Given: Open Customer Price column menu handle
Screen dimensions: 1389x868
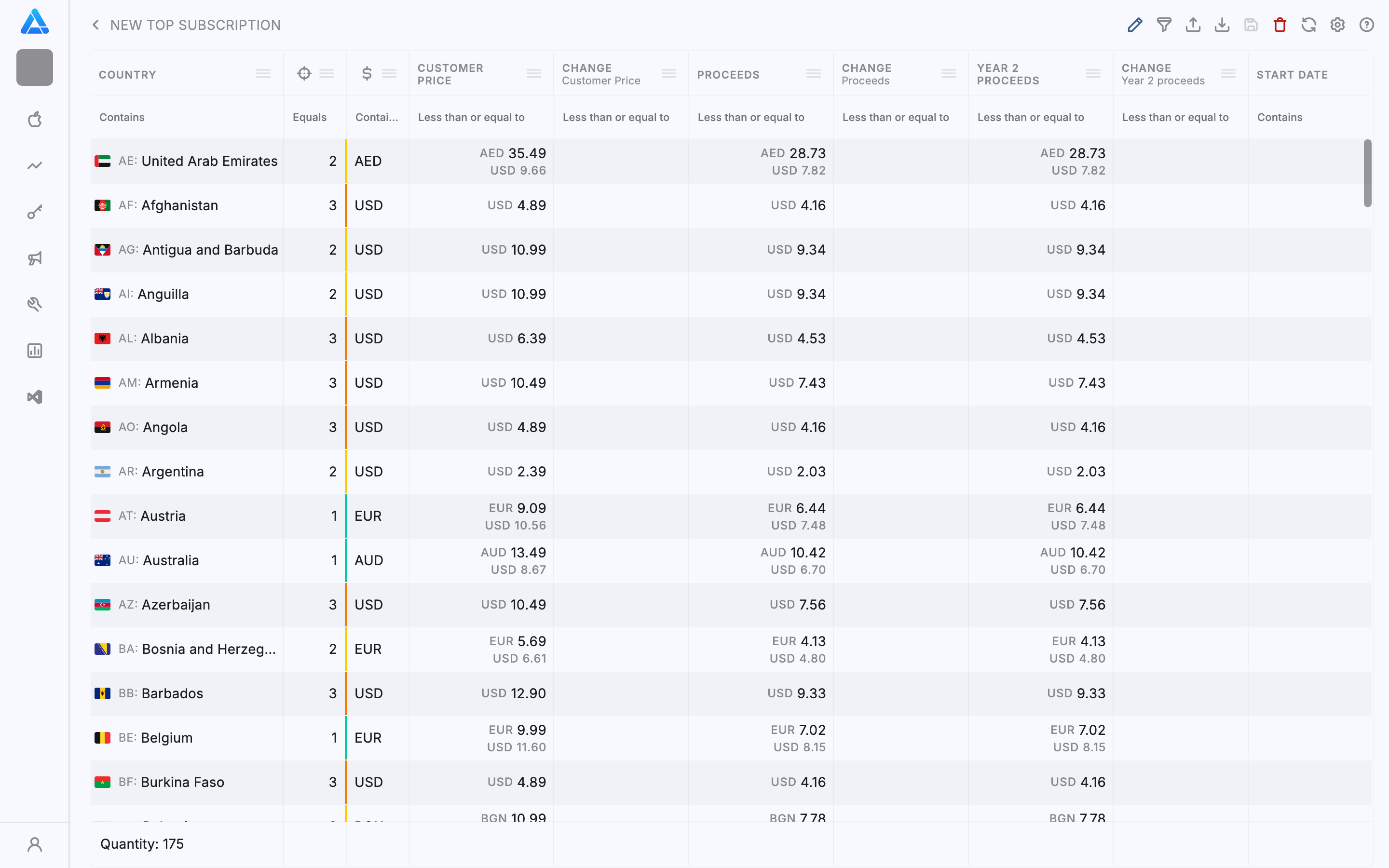Looking at the screenshot, I should 534,73.
